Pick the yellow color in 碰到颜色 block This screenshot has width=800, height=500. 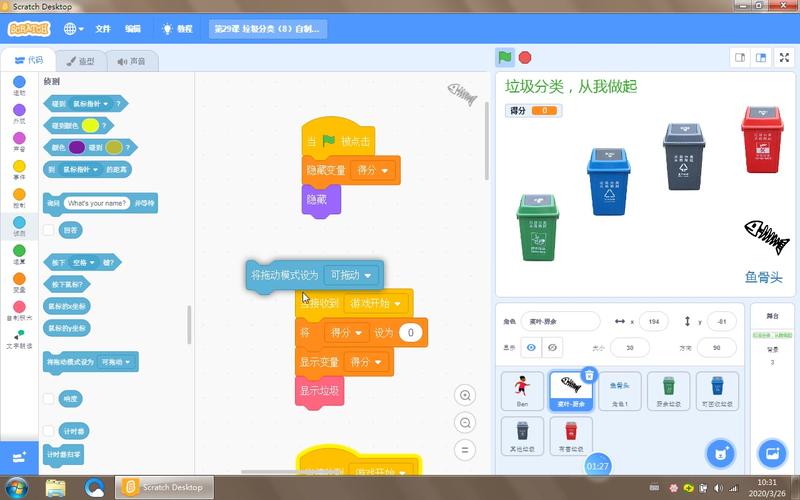point(90,126)
